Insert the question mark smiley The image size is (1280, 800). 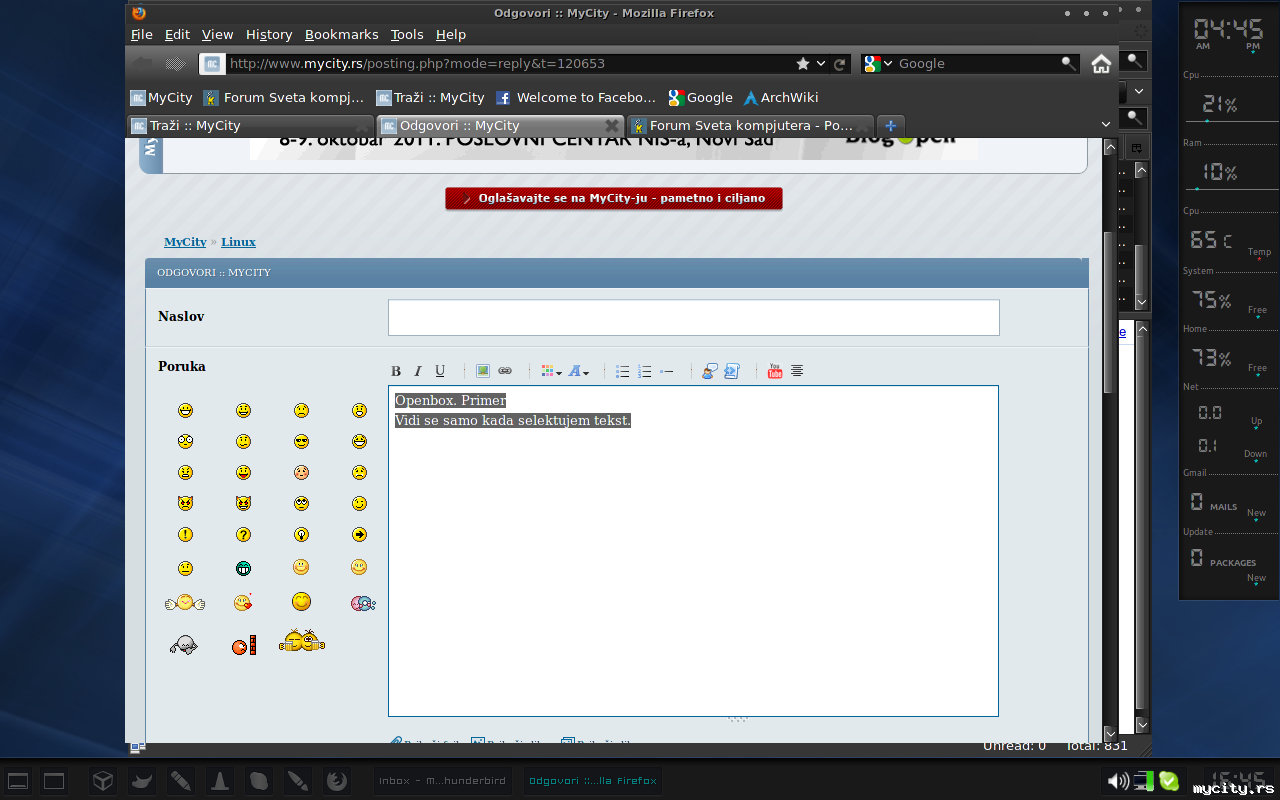pos(243,535)
